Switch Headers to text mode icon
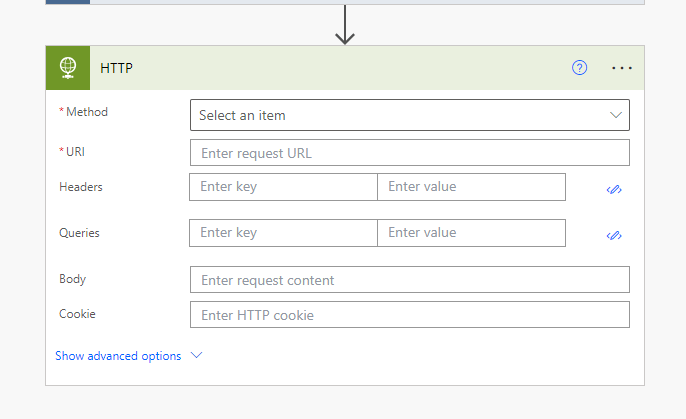686x419 pixels. click(614, 189)
